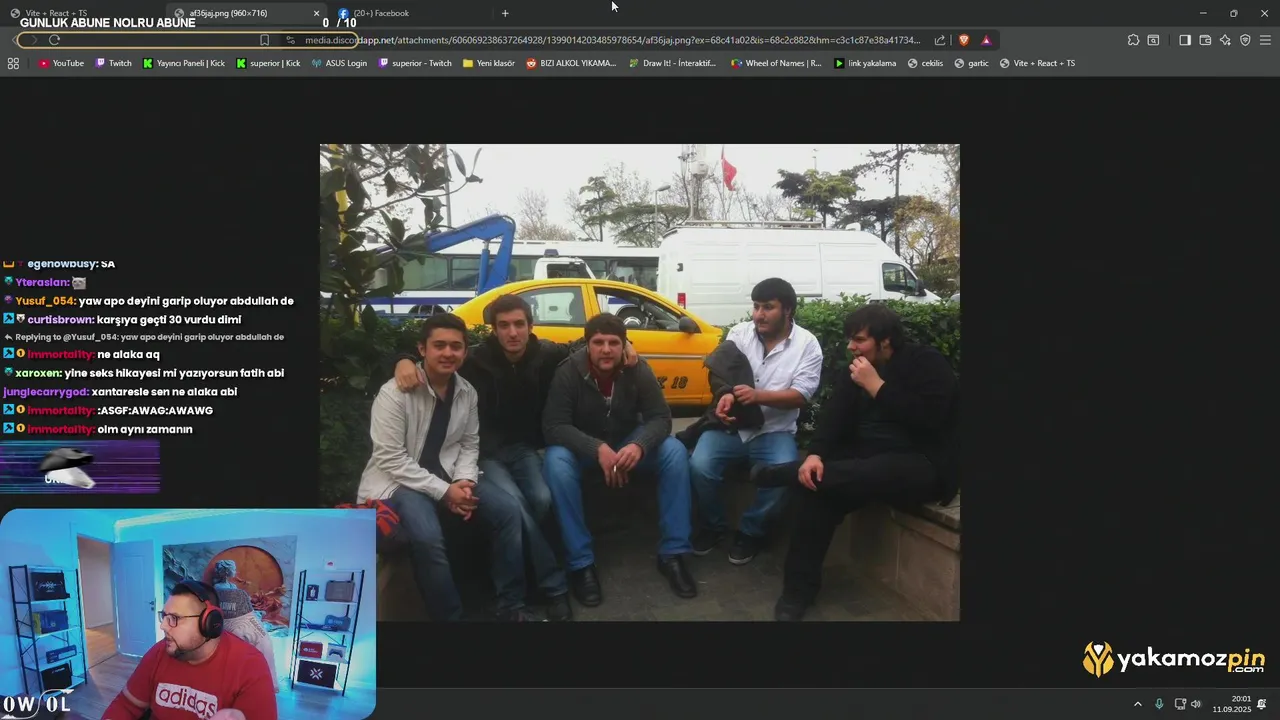This screenshot has height=720, width=1280.
Task: Click the microphone tray icon
Action: 1159,704
